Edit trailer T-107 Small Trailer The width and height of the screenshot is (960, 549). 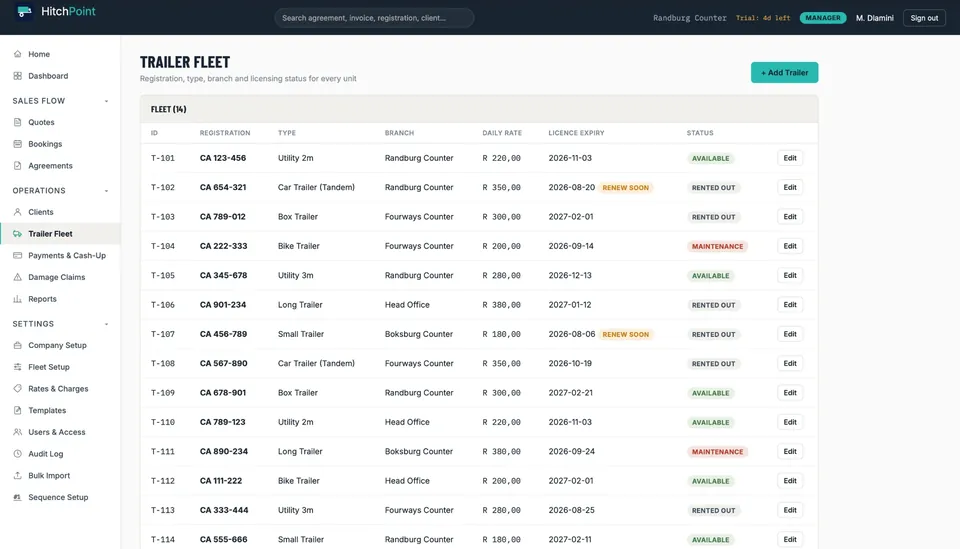790,334
